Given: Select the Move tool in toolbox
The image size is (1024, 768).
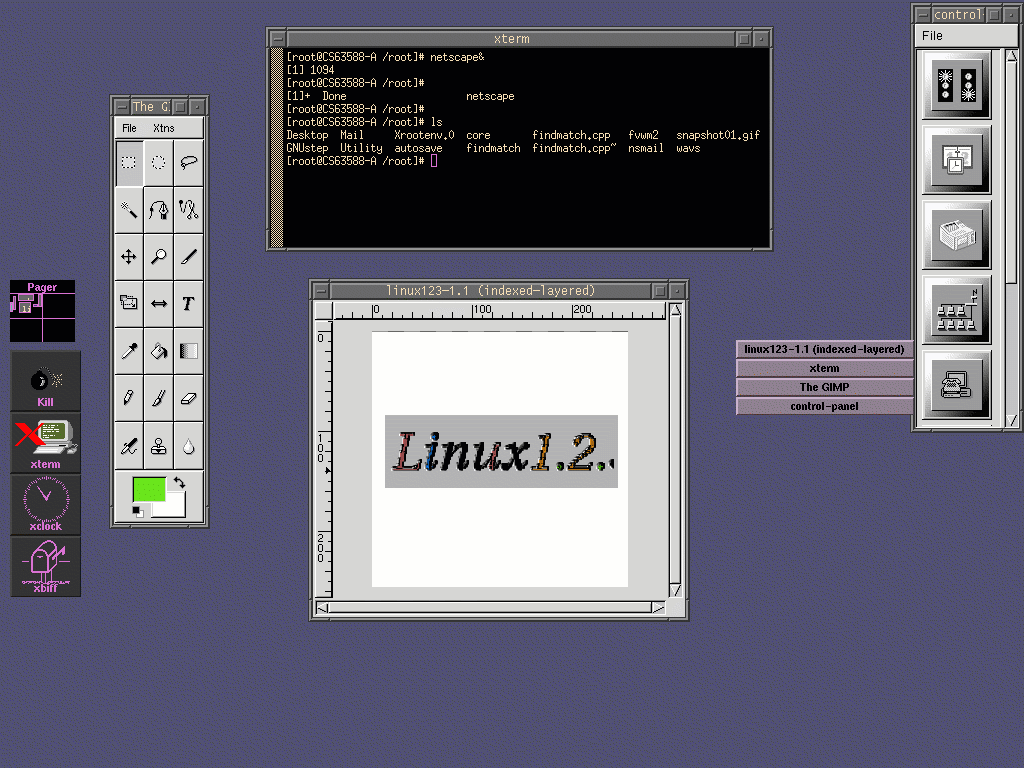Looking at the screenshot, I should pyautogui.click(x=129, y=257).
